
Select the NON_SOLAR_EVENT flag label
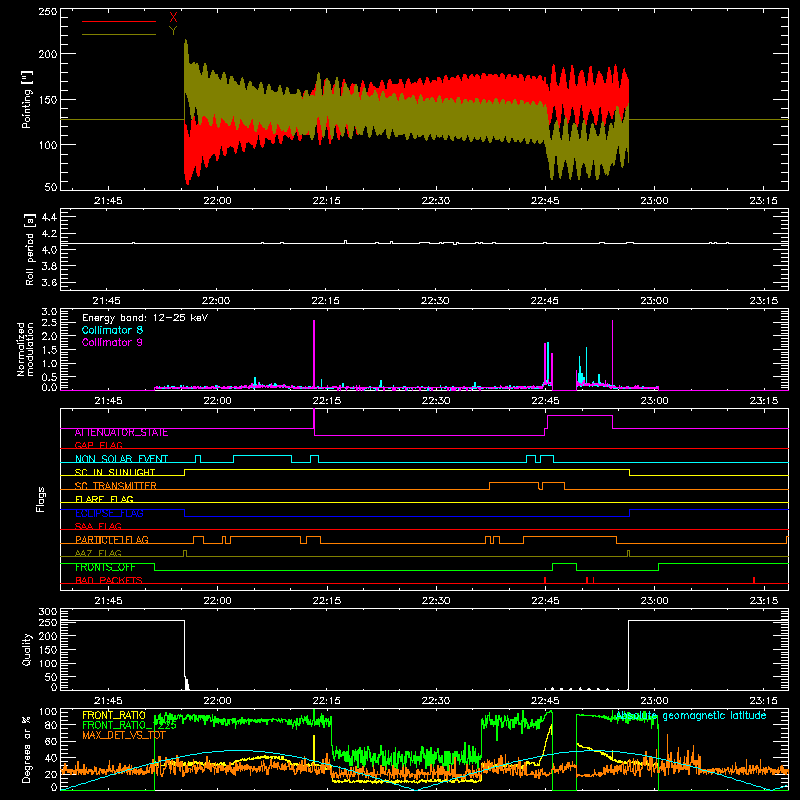[121, 459]
